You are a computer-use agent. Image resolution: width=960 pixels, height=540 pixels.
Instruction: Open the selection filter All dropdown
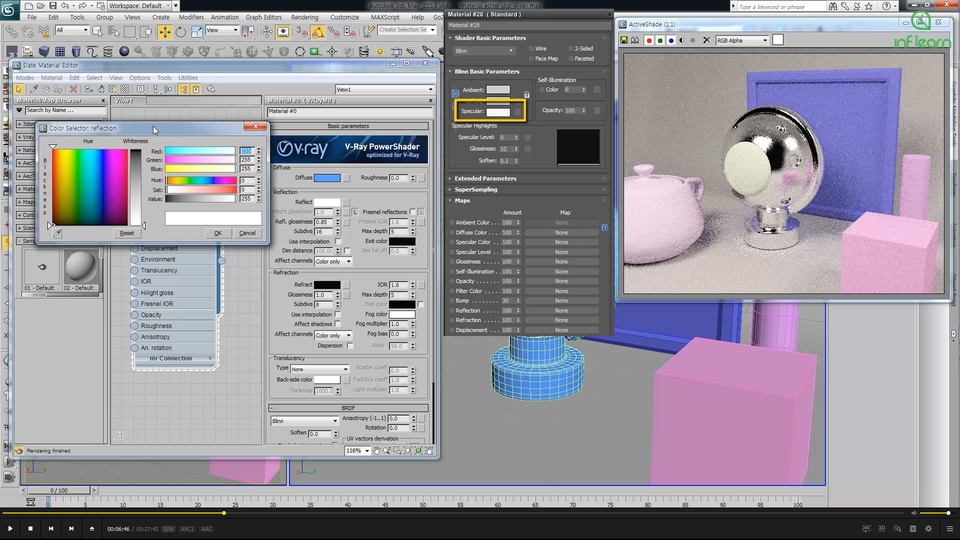pyautogui.click(x=72, y=30)
